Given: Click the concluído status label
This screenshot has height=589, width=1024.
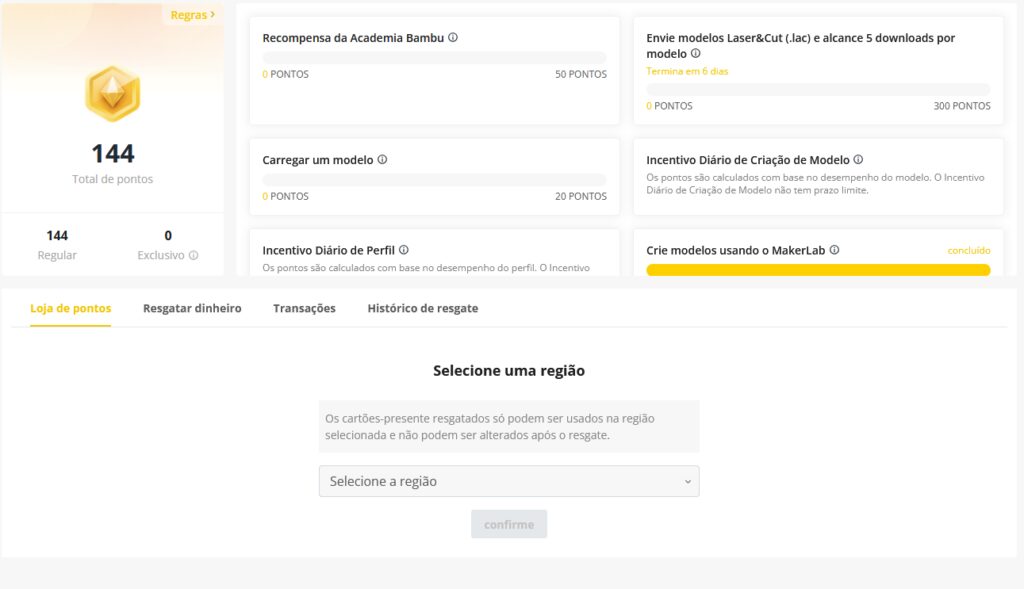Looking at the screenshot, I should pyautogui.click(x=969, y=250).
